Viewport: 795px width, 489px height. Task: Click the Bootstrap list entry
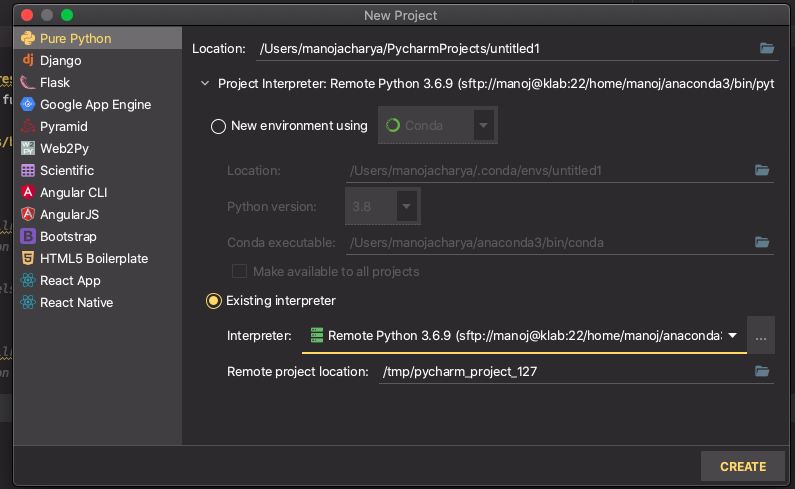click(97, 236)
